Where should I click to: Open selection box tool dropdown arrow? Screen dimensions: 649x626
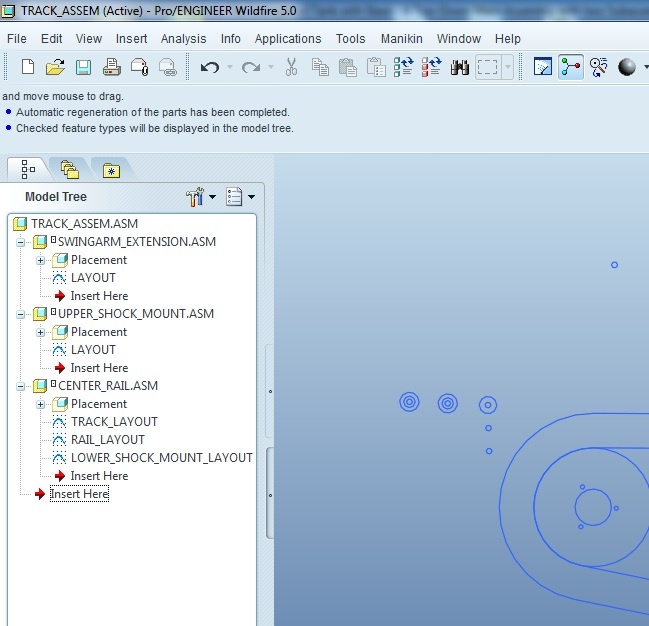[x=507, y=67]
